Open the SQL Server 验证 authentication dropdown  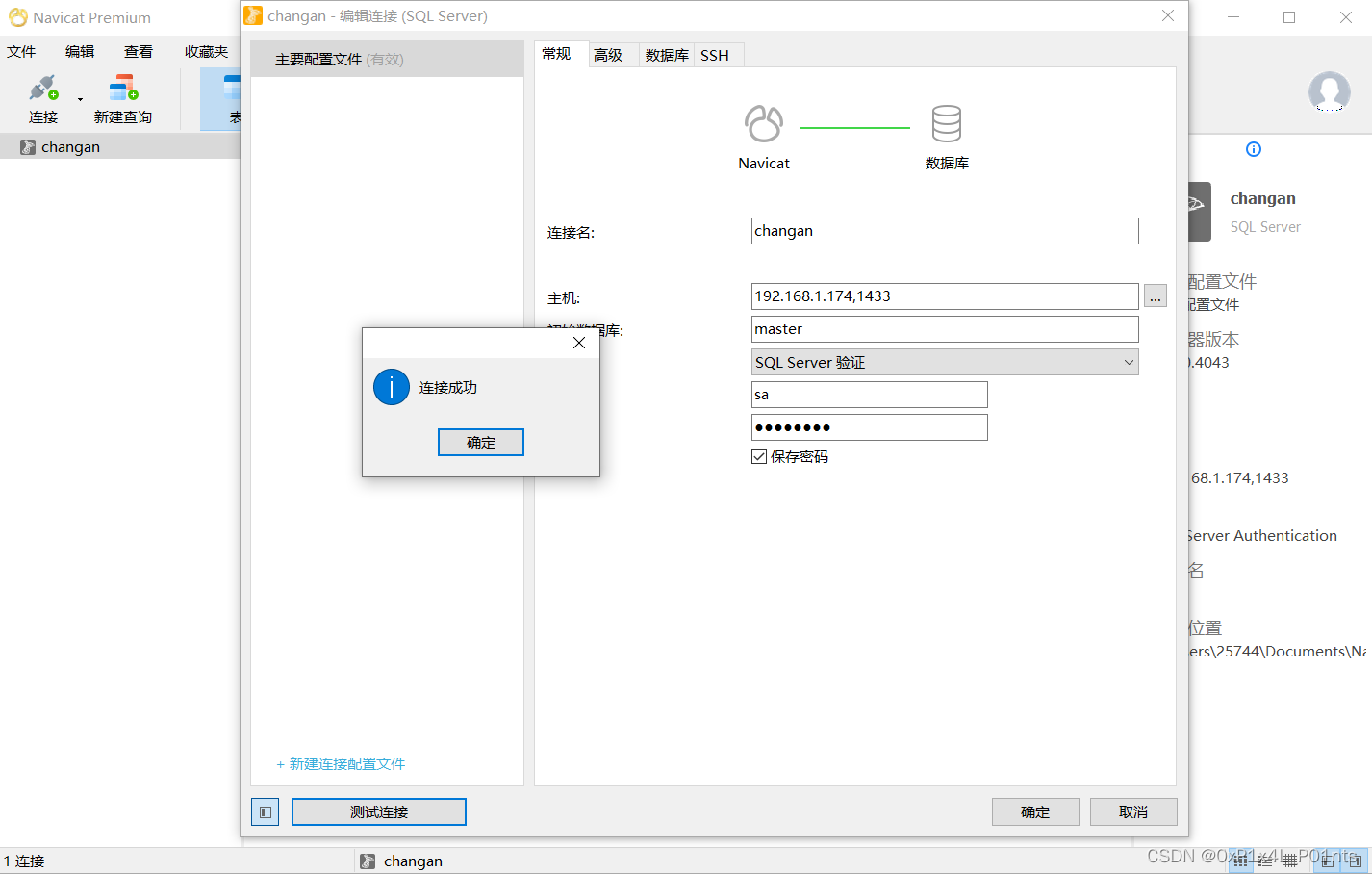(945, 362)
